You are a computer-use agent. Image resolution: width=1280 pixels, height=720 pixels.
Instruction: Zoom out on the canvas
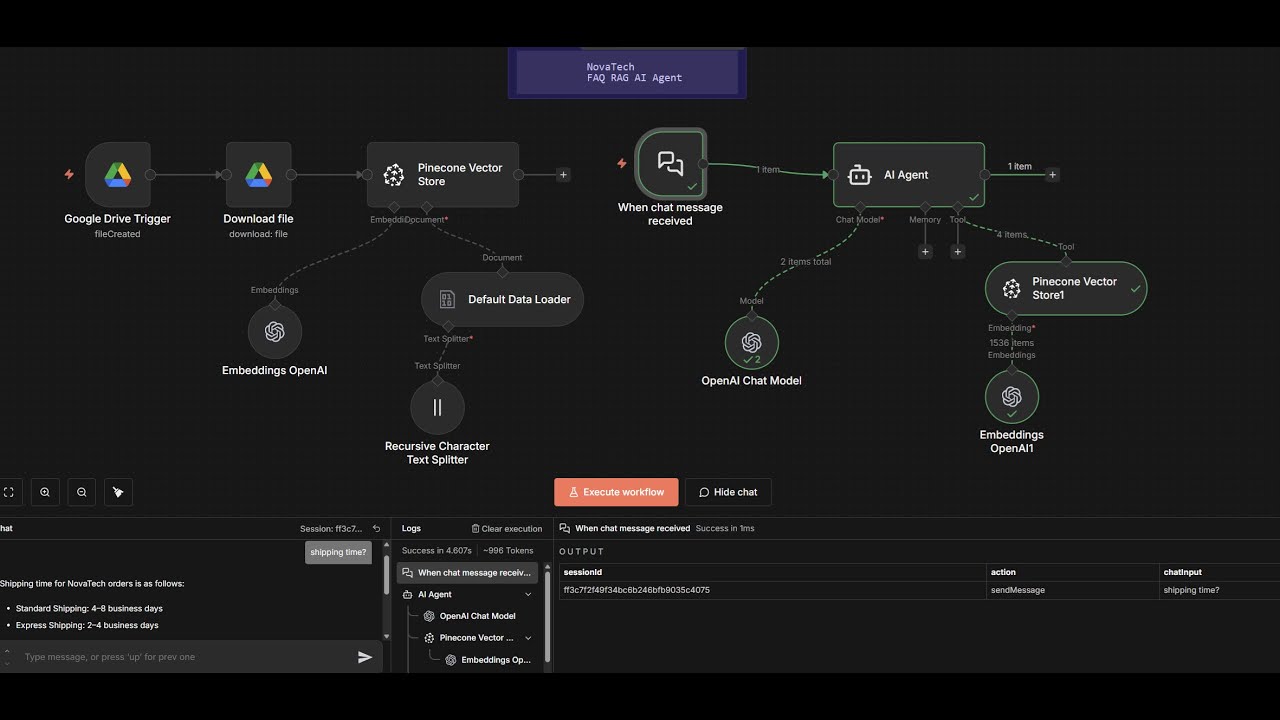coord(82,492)
